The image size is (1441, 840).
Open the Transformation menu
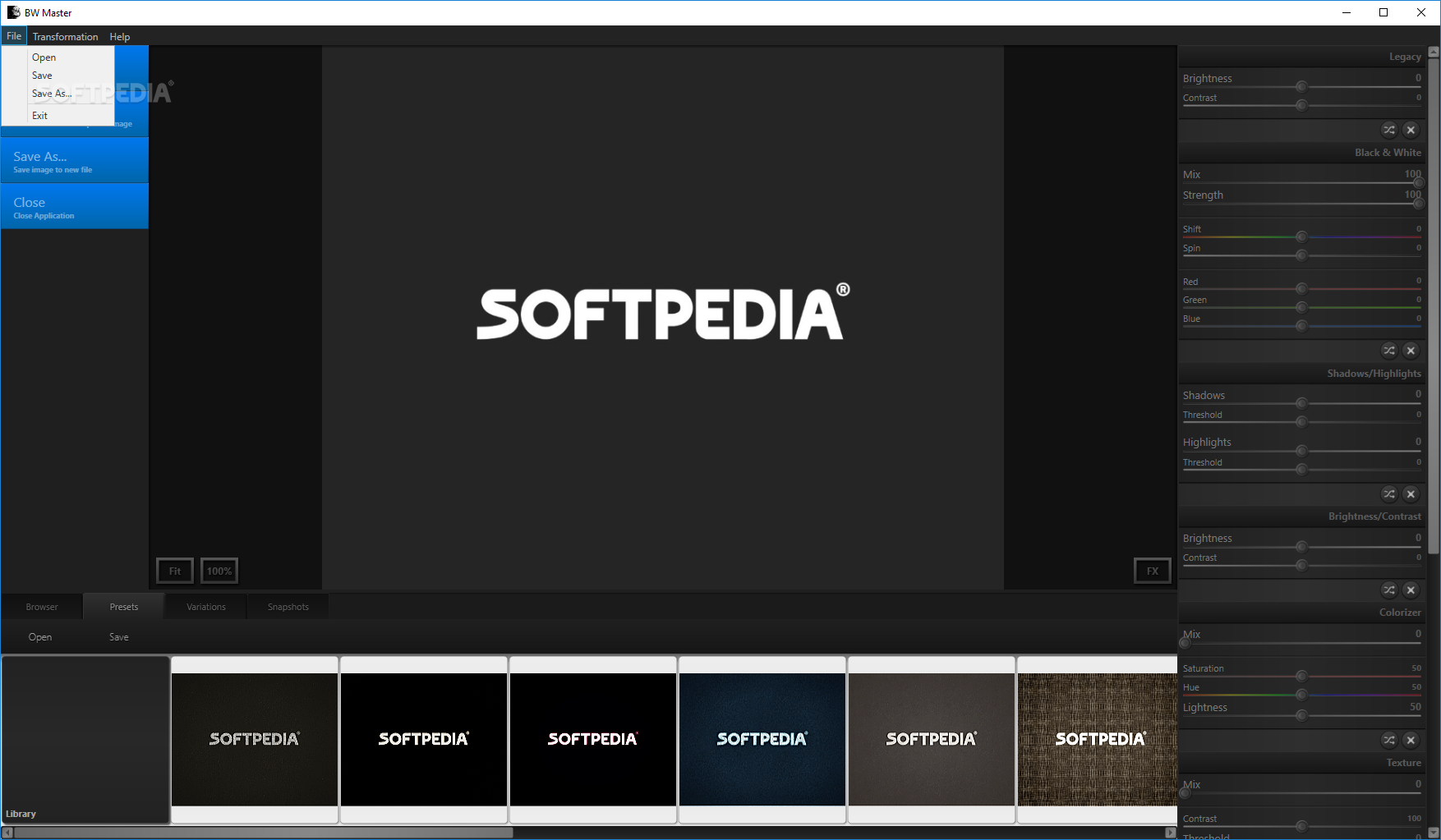(65, 37)
